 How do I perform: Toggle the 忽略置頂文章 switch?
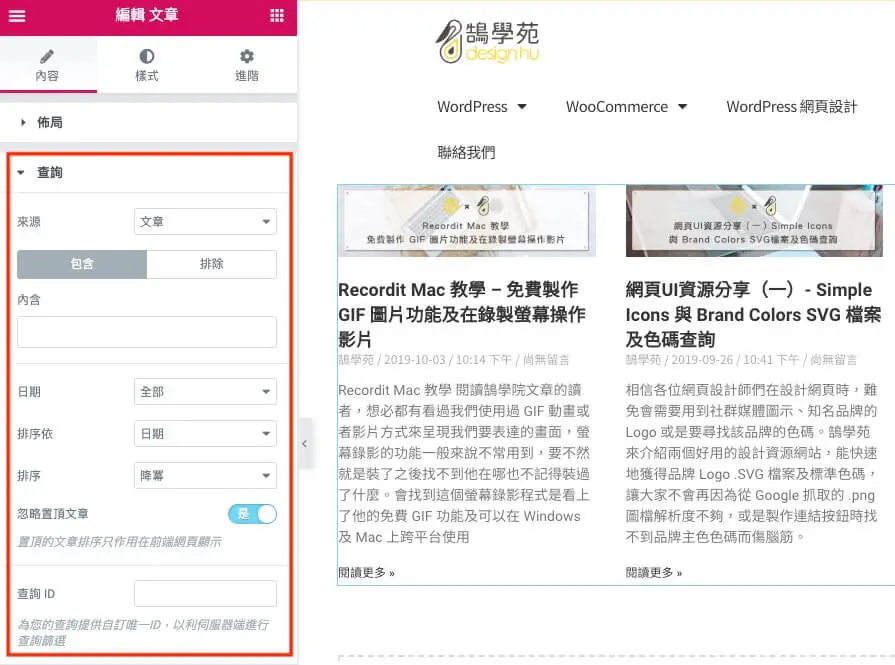(252, 514)
